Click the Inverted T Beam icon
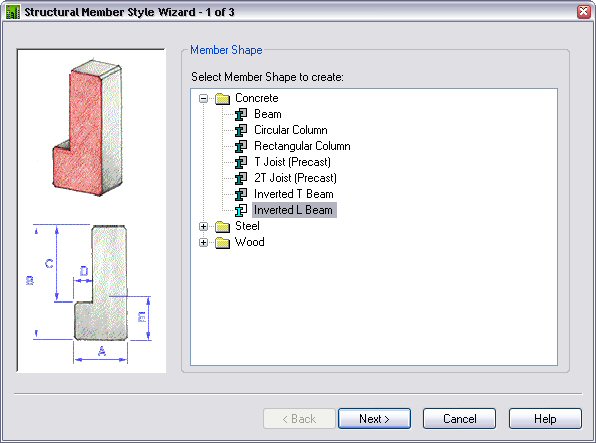 (x=241, y=194)
